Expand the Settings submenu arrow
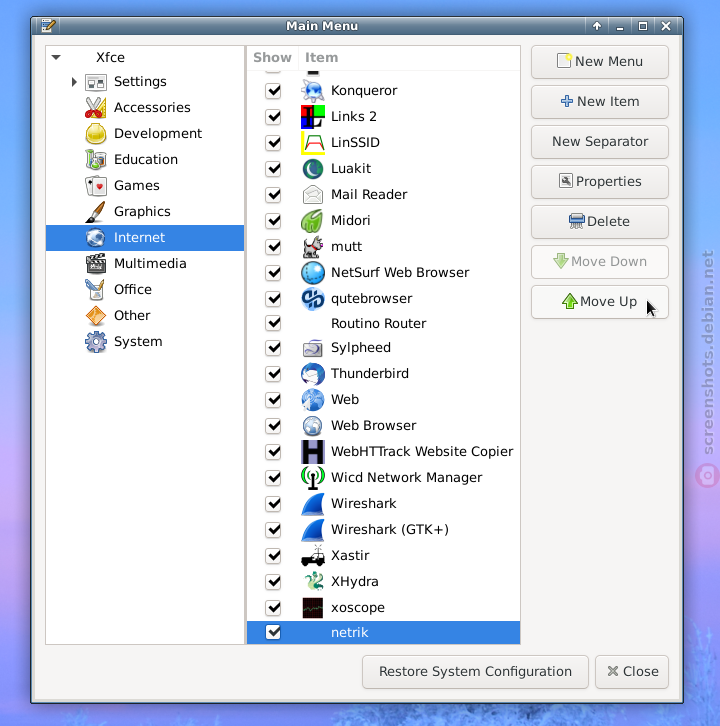Viewport: 720px width, 726px height. 74,82
